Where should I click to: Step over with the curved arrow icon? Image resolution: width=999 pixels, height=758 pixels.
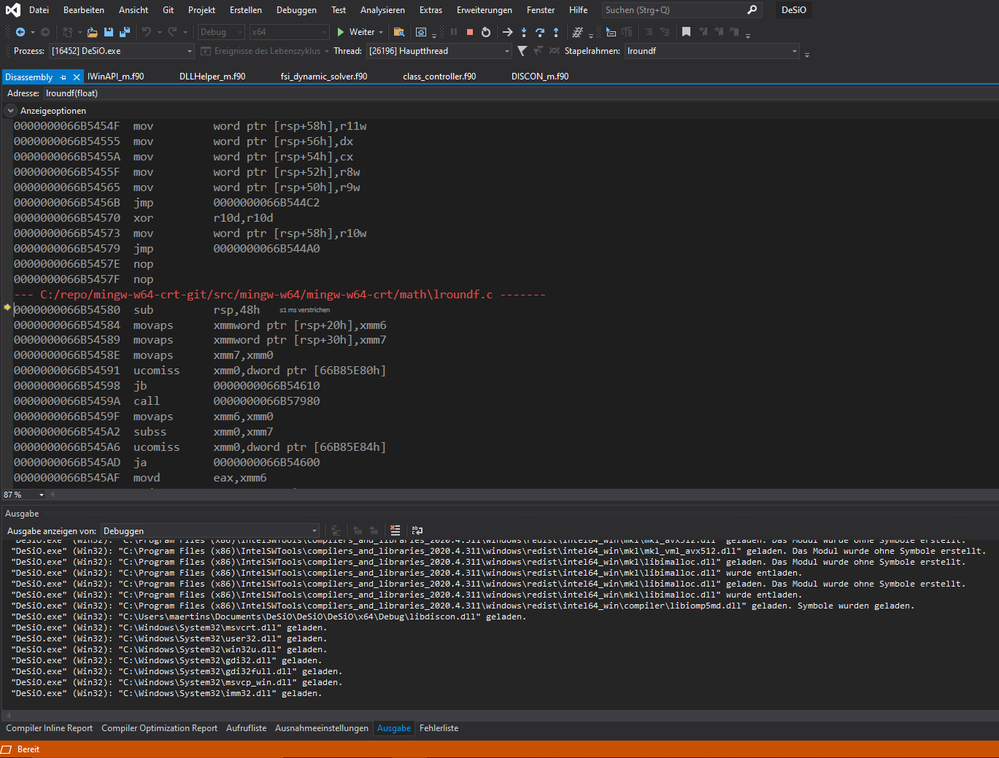[540, 32]
